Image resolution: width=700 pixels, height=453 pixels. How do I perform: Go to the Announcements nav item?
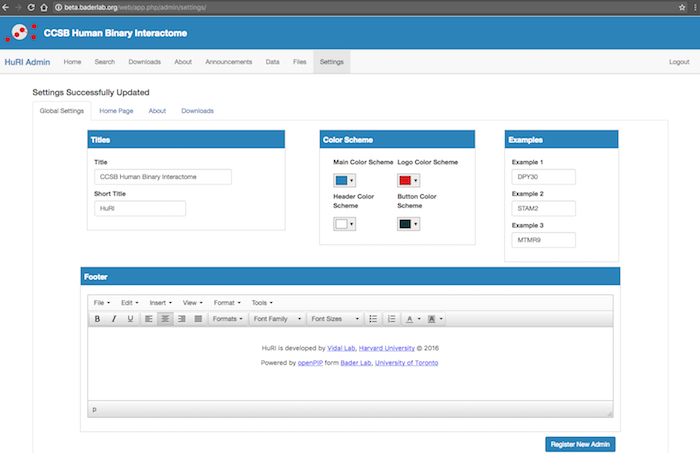click(228, 62)
